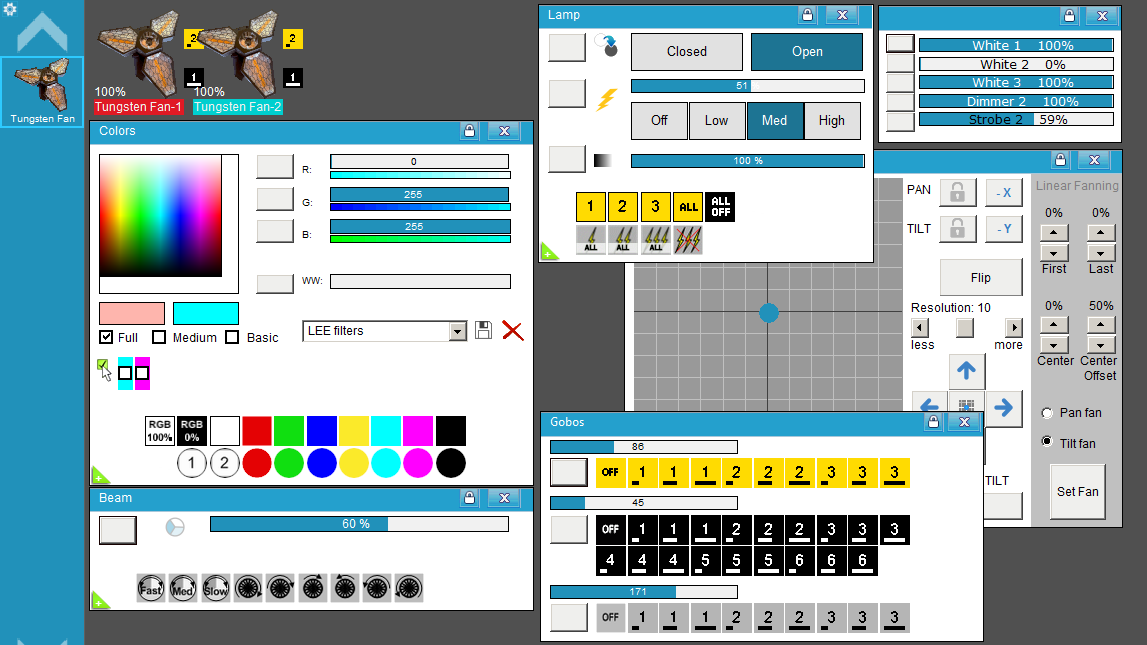Set strobe speed to High
The height and width of the screenshot is (645, 1147).
click(832, 121)
